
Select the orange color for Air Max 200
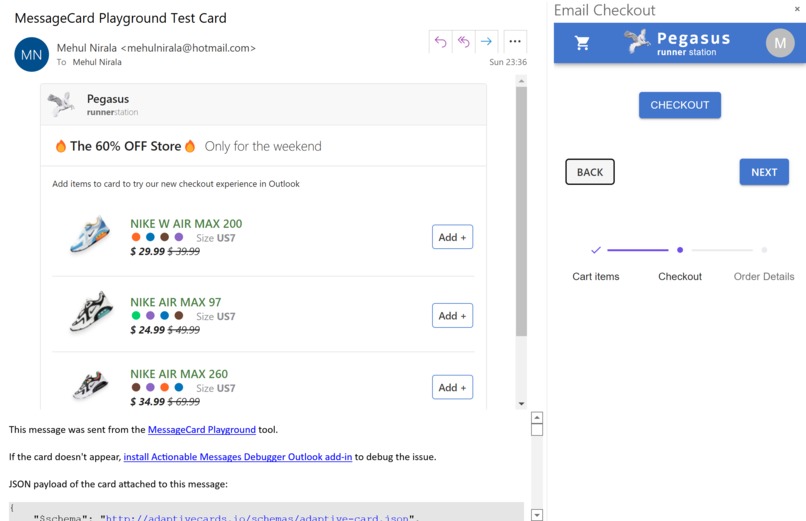(136, 237)
